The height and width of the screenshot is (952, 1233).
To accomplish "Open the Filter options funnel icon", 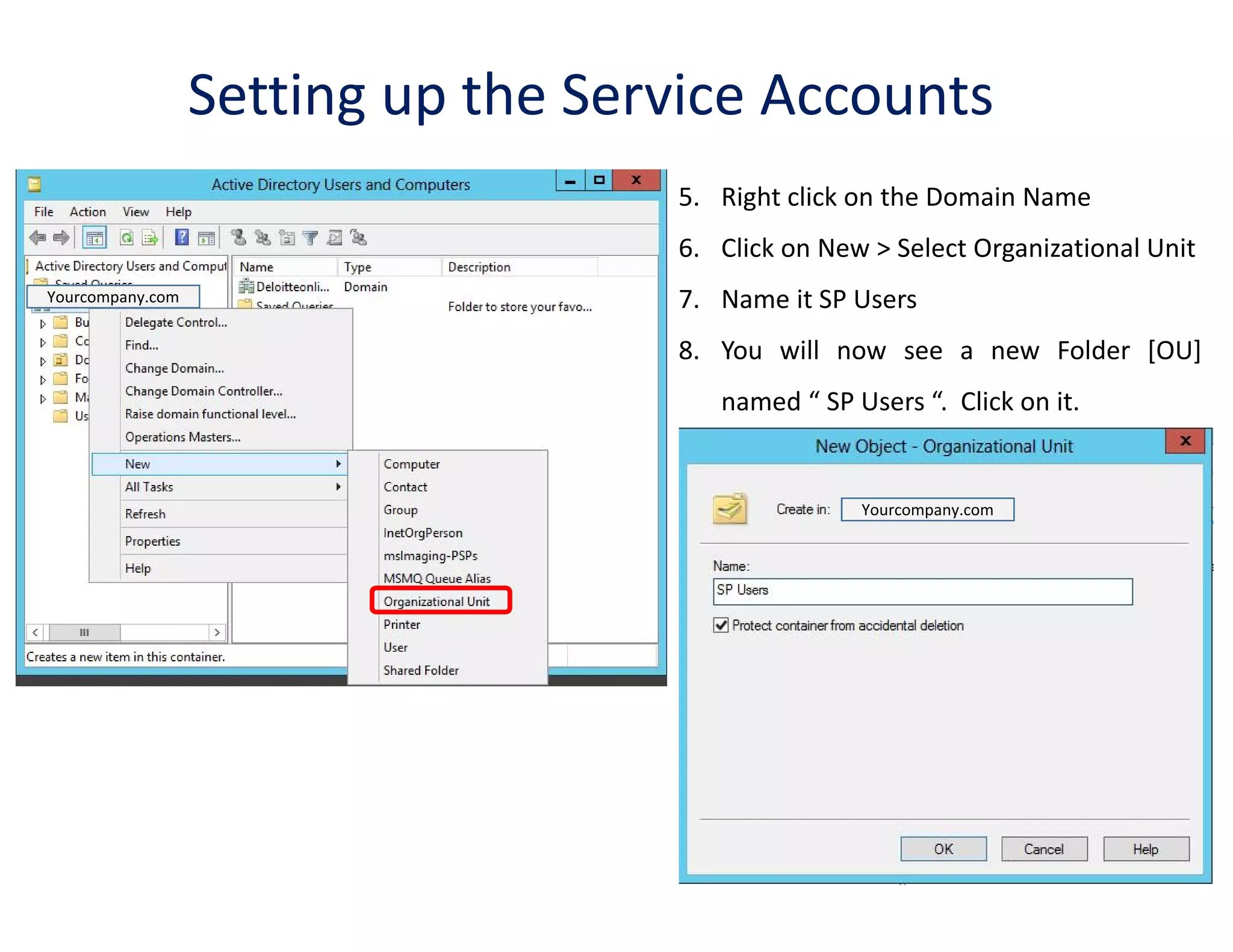I will [310, 238].
